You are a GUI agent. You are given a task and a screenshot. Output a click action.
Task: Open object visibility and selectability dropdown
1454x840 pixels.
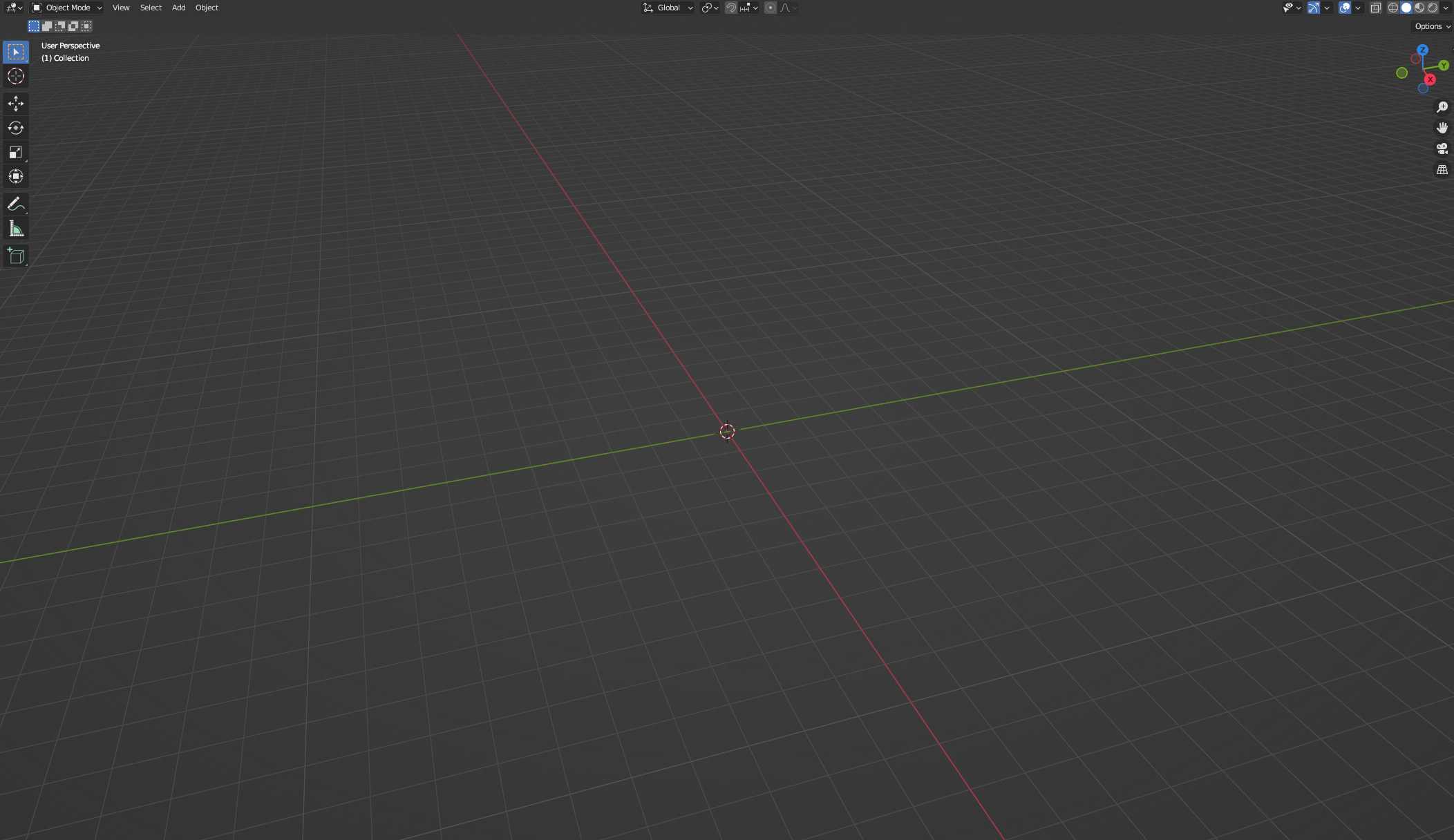[1292, 8]
